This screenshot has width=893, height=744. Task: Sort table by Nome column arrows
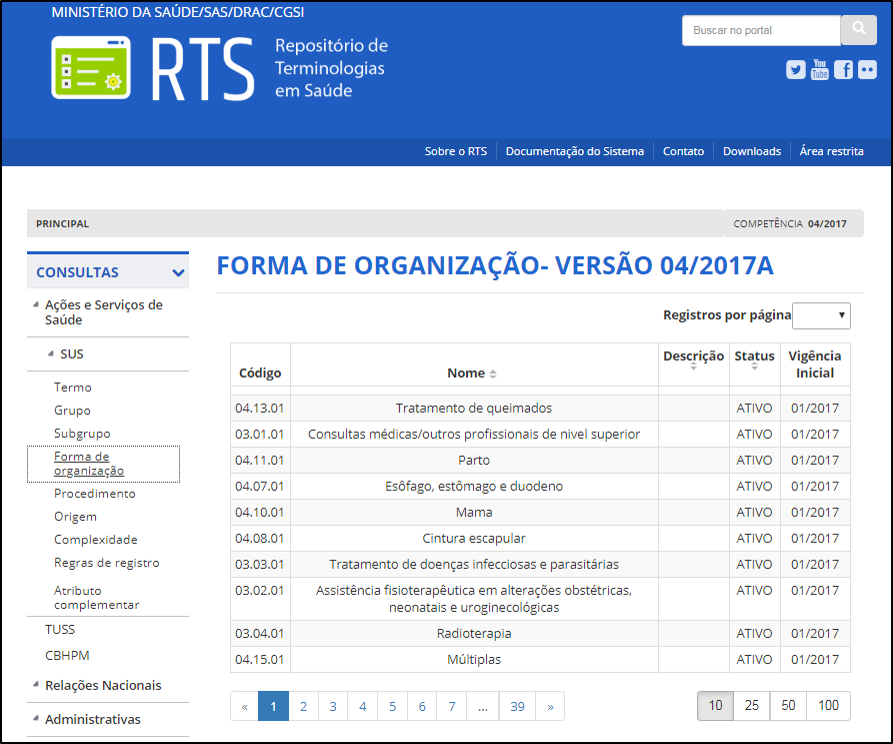pos(493,374)
